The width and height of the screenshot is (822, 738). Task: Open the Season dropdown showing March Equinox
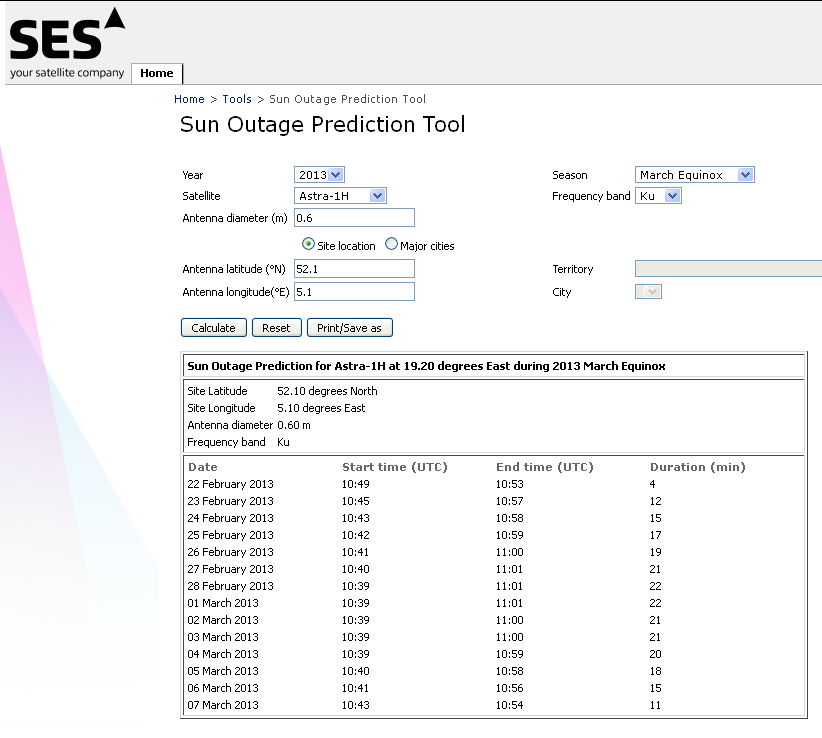tap(695, 175)
